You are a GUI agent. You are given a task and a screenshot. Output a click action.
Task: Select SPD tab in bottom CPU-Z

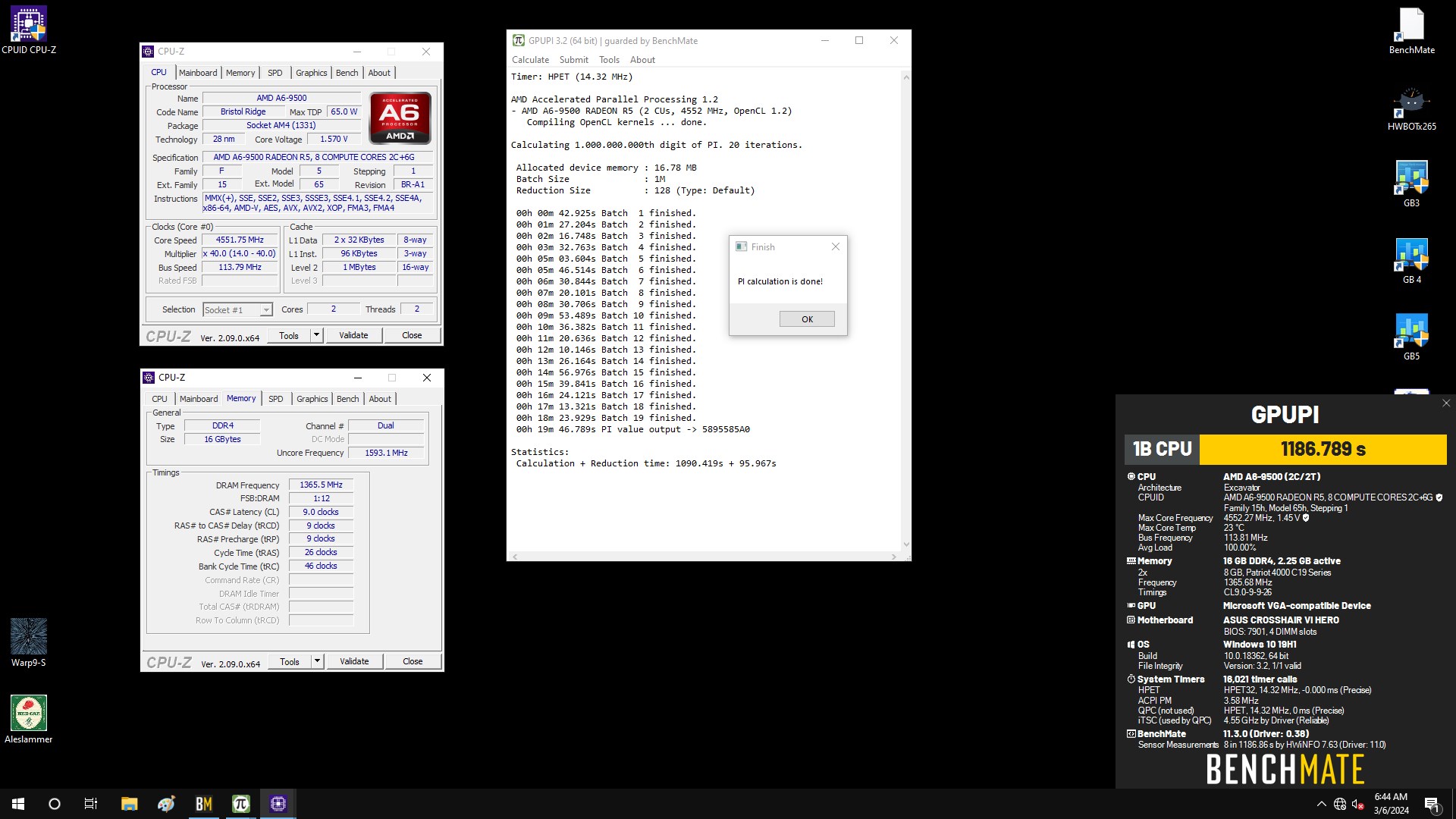[276, 399]
